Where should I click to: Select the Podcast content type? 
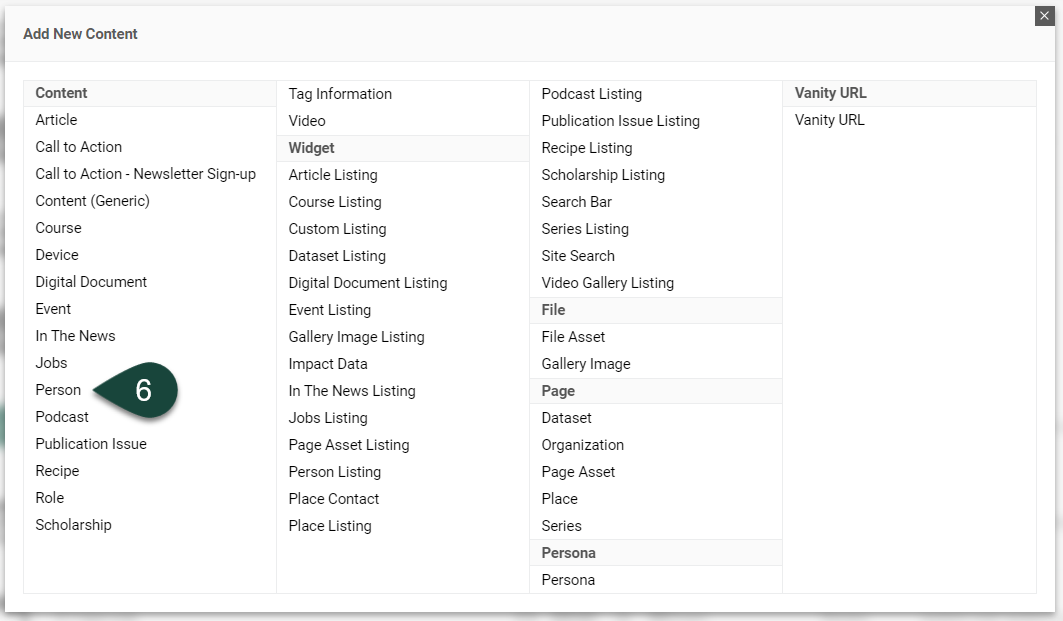click(x=62, y=417)
